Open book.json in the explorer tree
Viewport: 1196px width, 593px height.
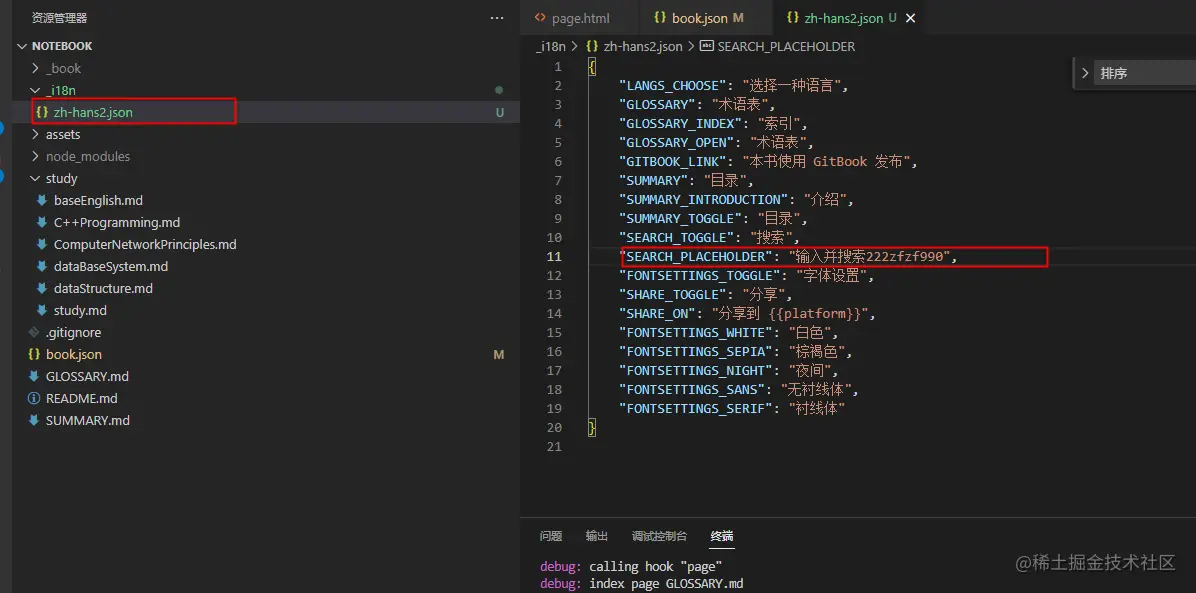(x=73, y=355)
